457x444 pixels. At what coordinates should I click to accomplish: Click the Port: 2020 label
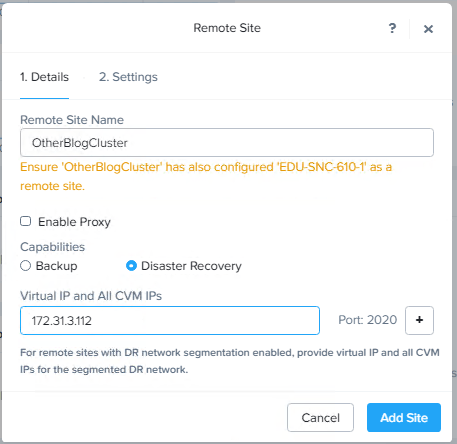(x=368, y=320)
